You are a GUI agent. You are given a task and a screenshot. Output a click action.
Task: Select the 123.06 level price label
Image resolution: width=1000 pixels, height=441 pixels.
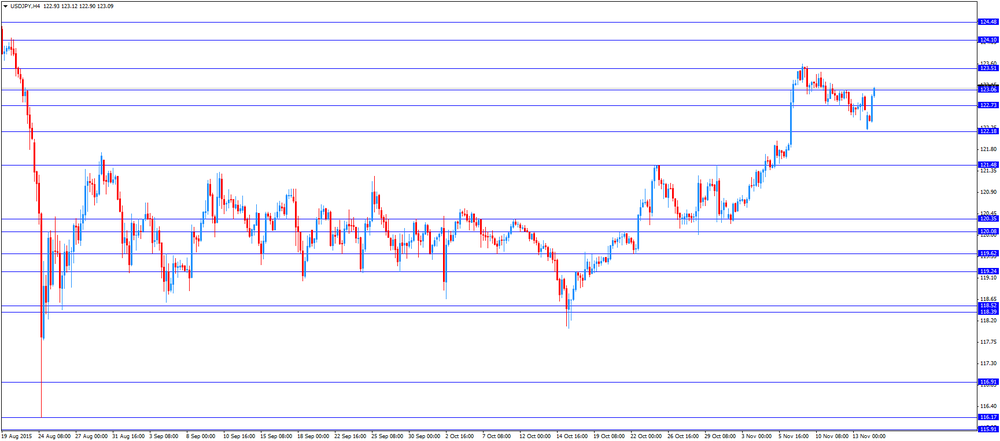(x=988, y=90)
